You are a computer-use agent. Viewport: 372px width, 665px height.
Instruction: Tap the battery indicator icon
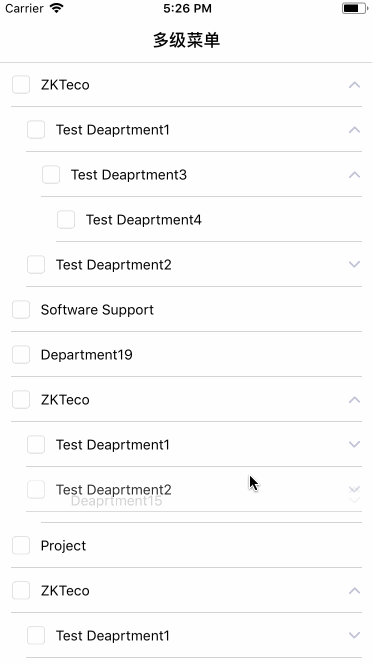(354, 8)
